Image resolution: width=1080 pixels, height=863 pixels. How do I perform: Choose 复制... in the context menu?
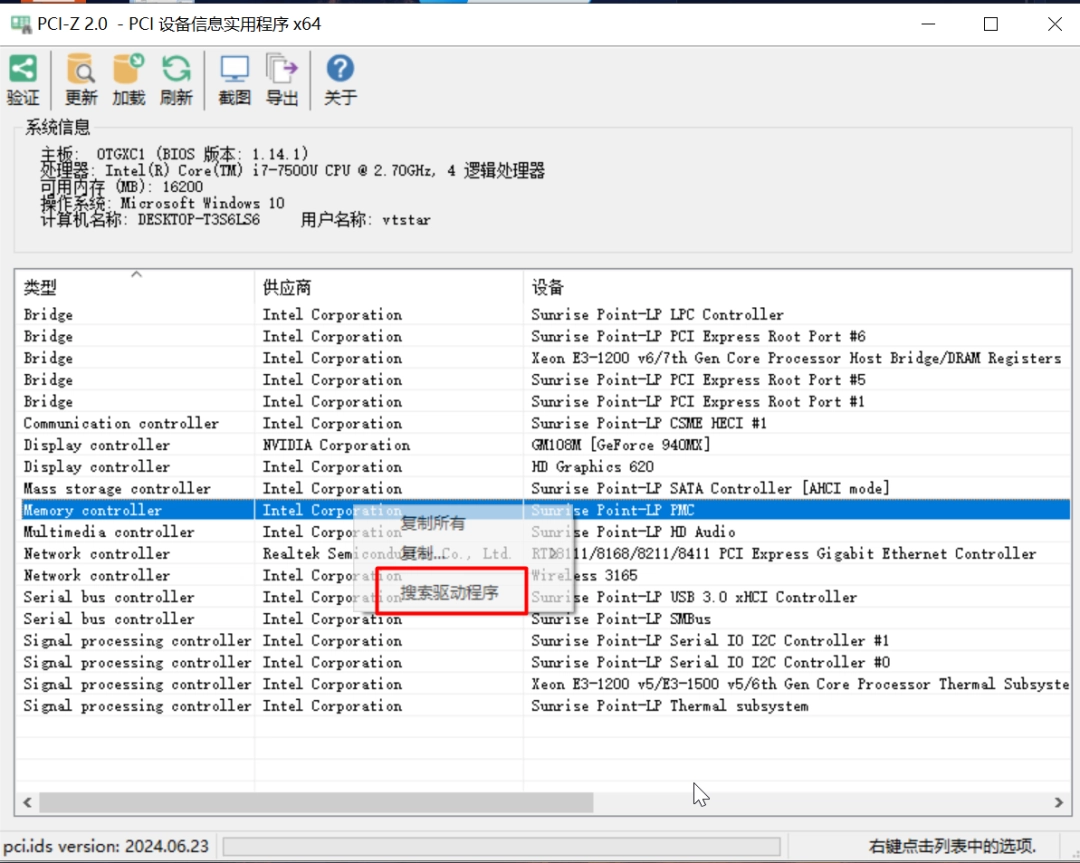[422, 553]
